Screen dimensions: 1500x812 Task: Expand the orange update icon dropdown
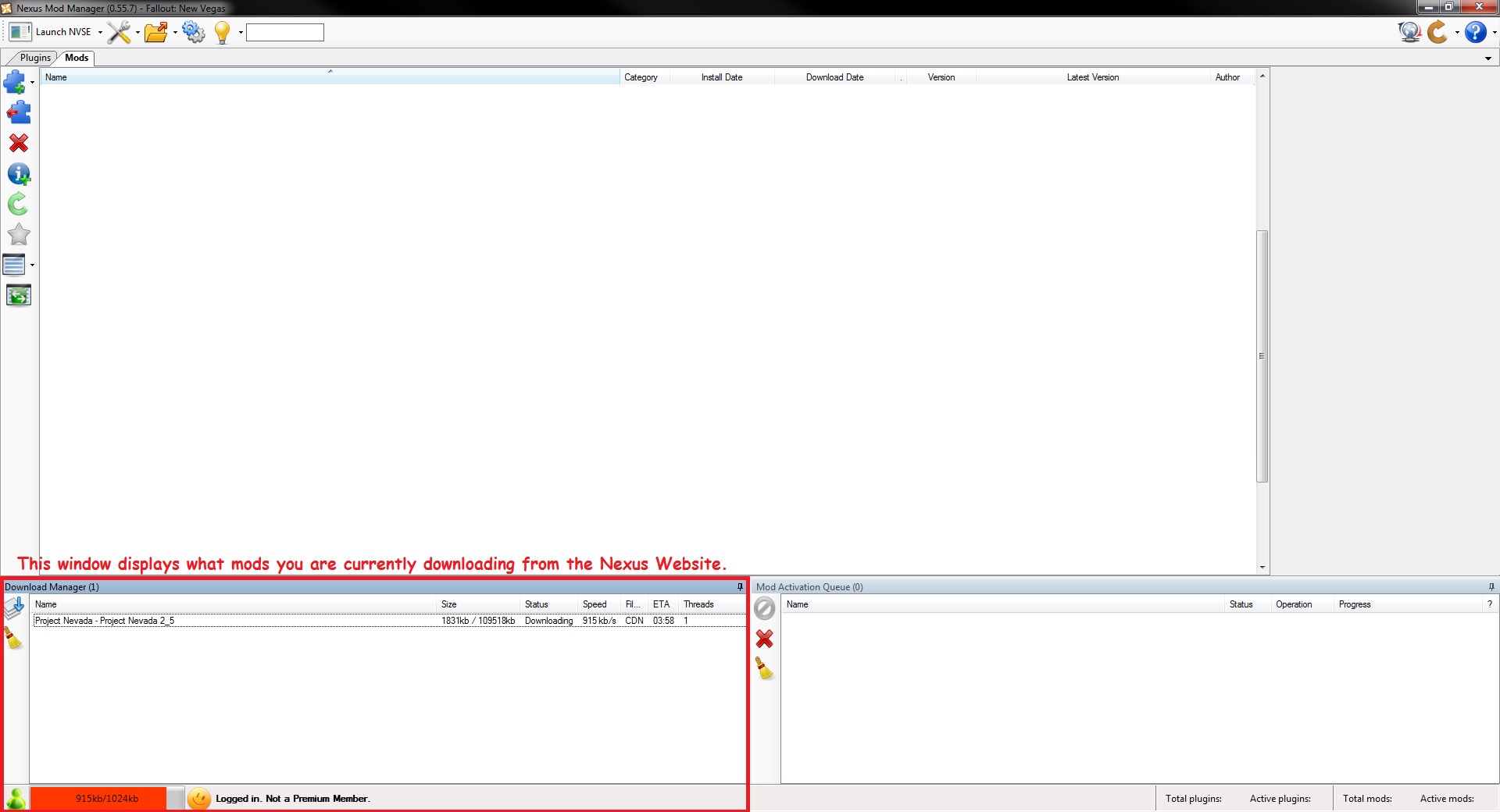tap(1457, 33)
